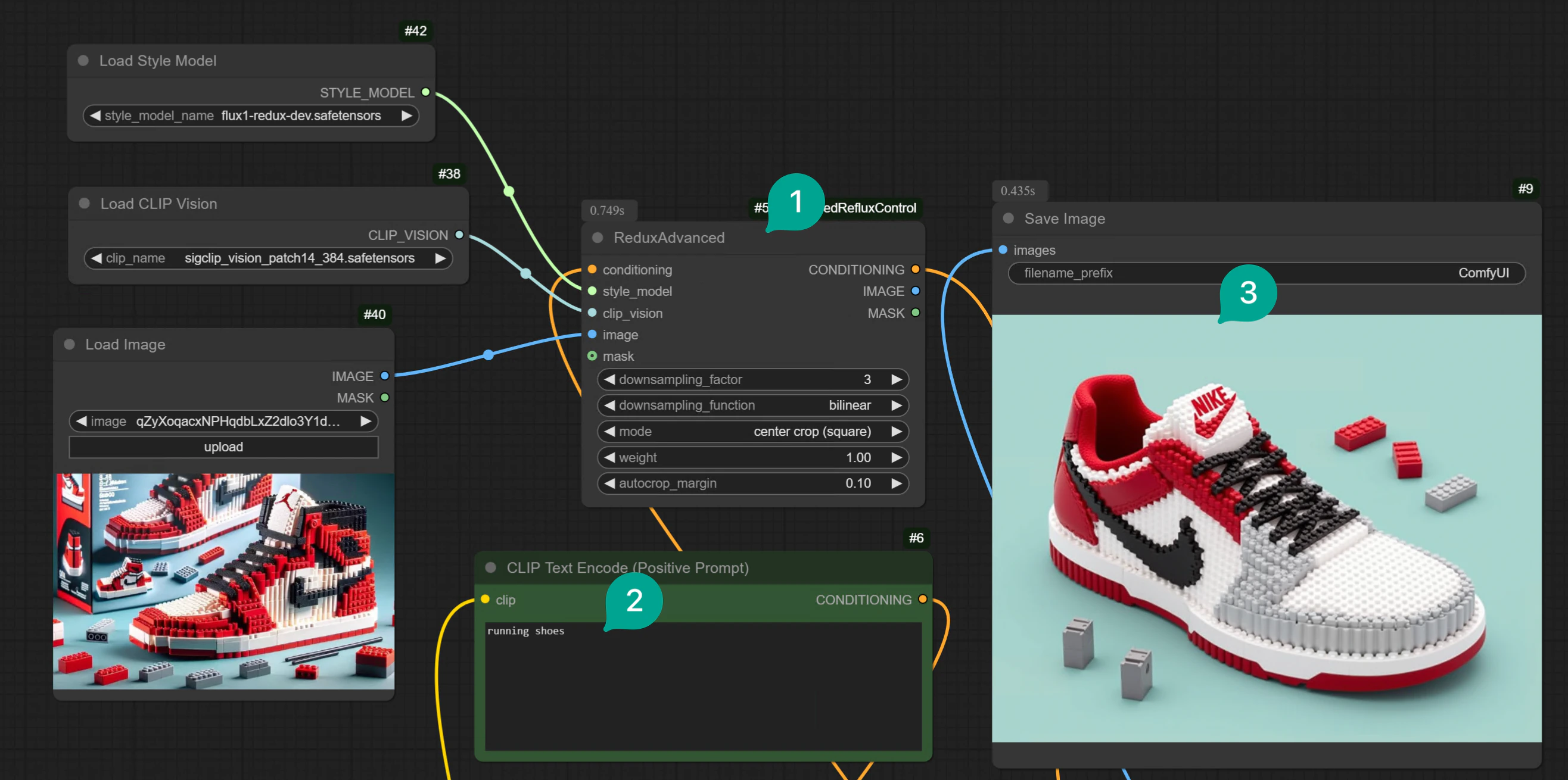Click the CONDITIONING output port on ReduxAdvanced
The height and width of the screenshot is (780, 1568).
(916, 269)
